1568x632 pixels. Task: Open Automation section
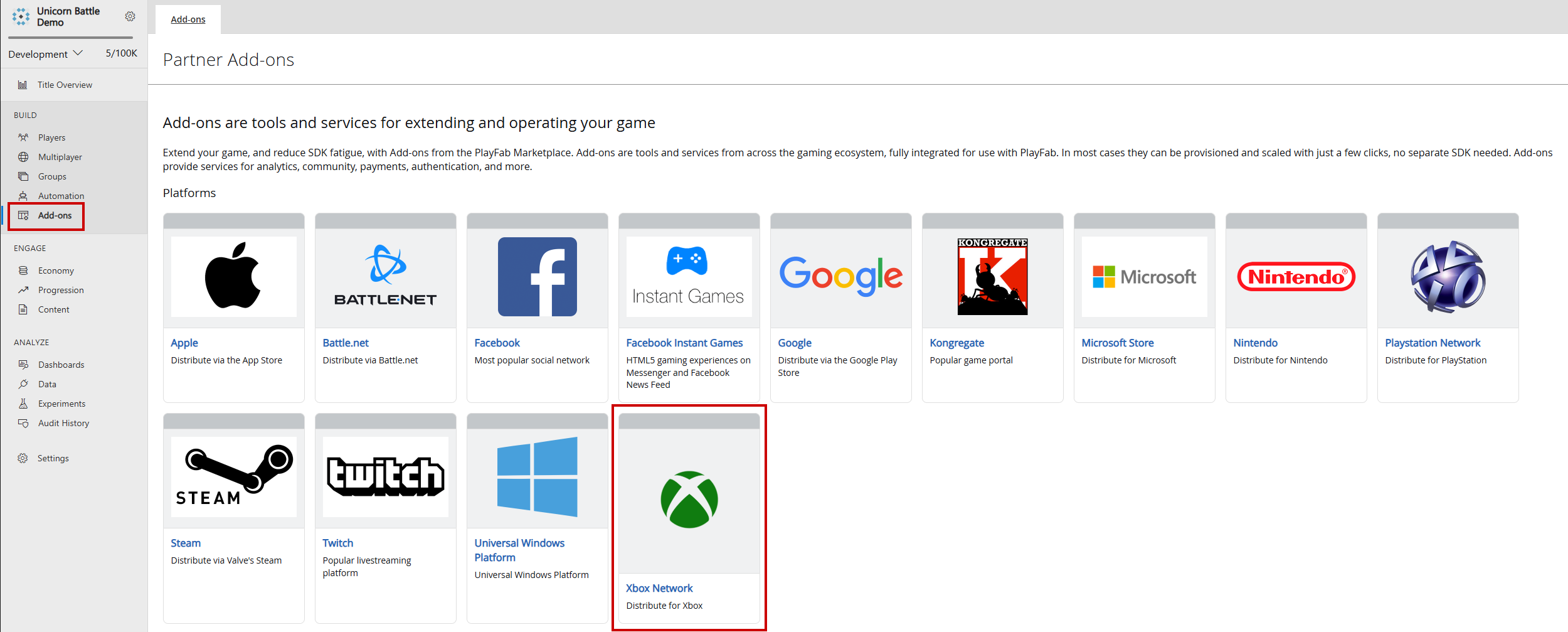pos(61,196)
